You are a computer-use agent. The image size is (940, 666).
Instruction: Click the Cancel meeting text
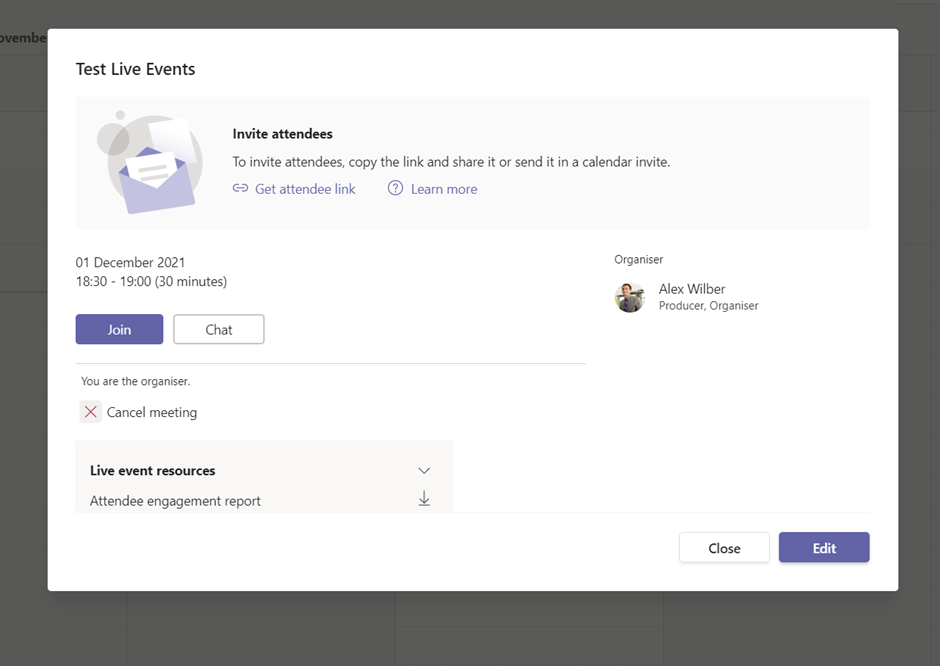click(152, 412)
